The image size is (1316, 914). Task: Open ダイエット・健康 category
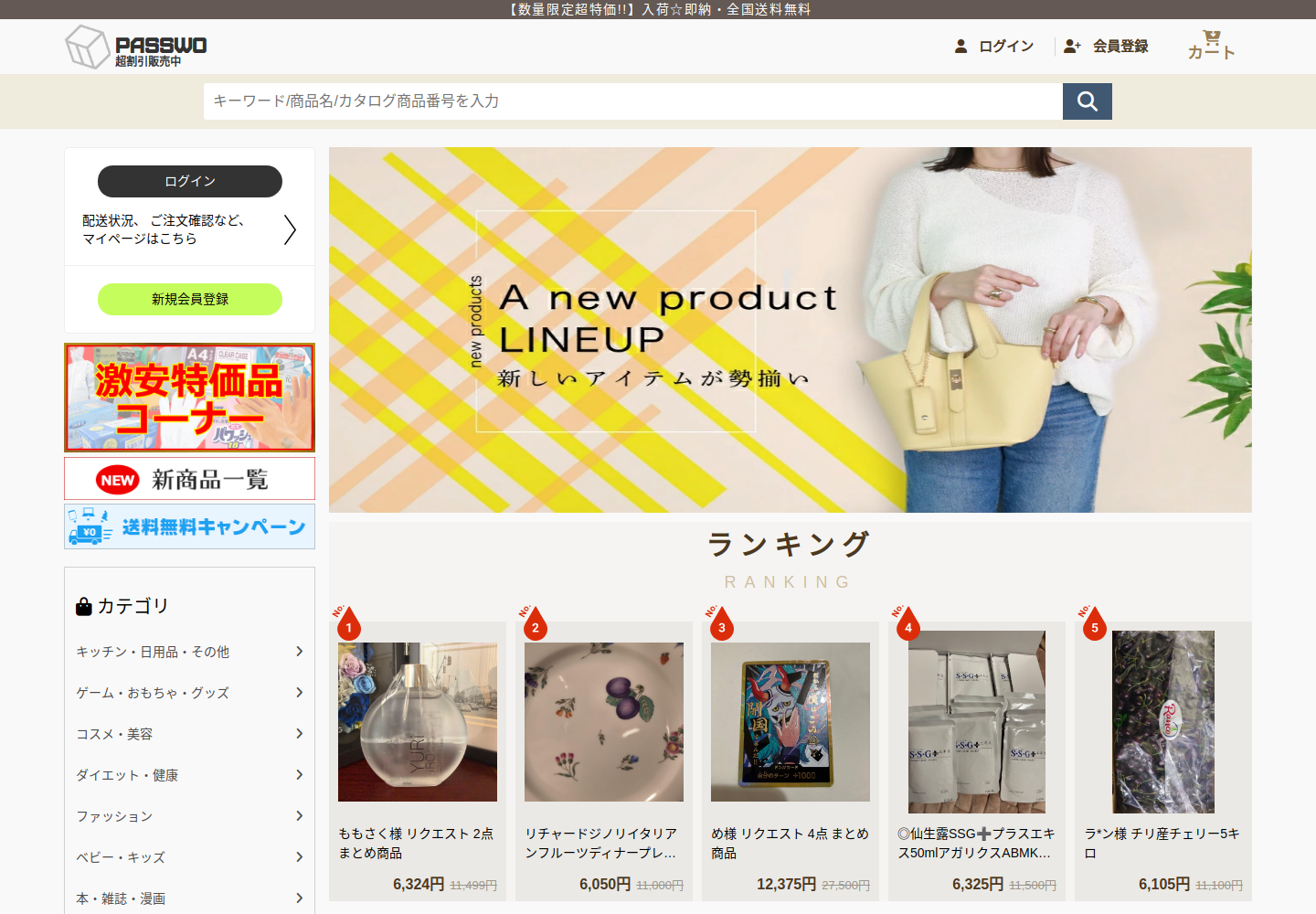127,775
